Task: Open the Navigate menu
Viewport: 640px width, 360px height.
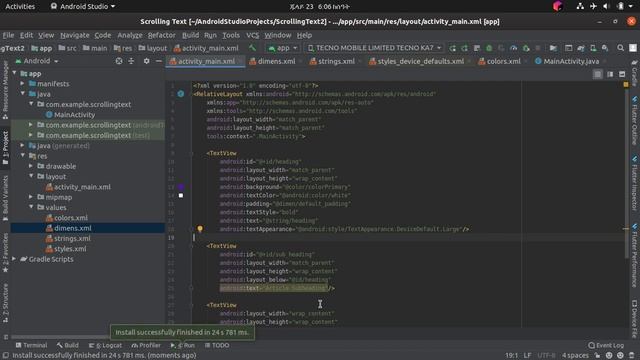Action: pyautogui.click(x=75, y=35)
